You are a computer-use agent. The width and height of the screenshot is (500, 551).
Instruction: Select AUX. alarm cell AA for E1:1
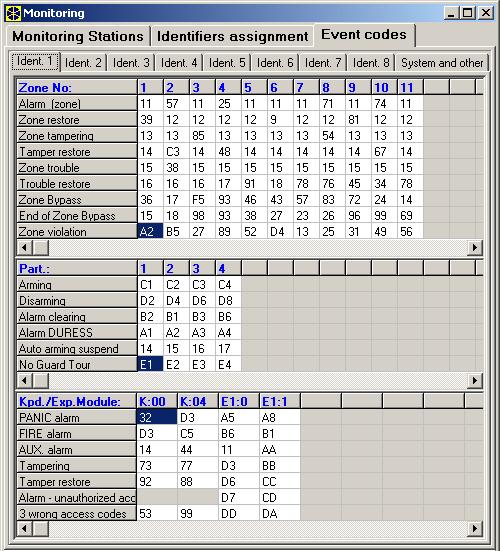click(x=280, y=449)
